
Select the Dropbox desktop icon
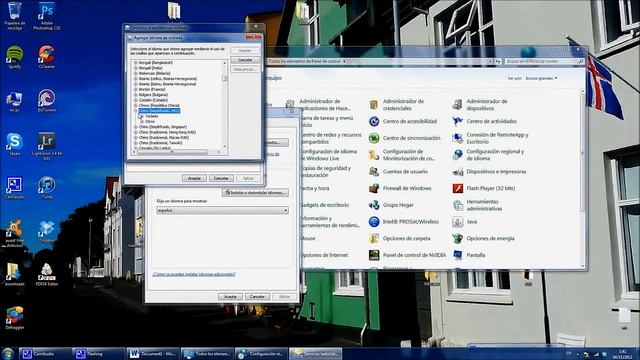click(47, 232)
